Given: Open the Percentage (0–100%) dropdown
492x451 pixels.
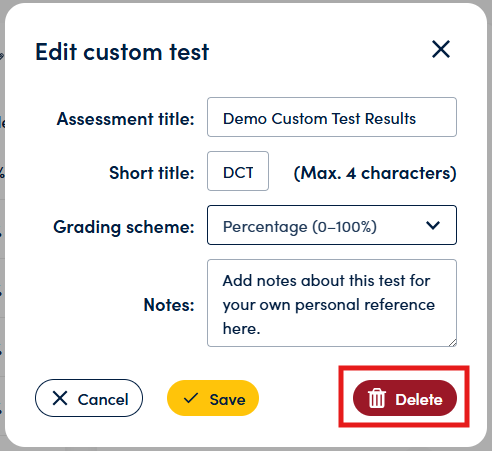Looking at the screenshot, I should click(332, 225).
